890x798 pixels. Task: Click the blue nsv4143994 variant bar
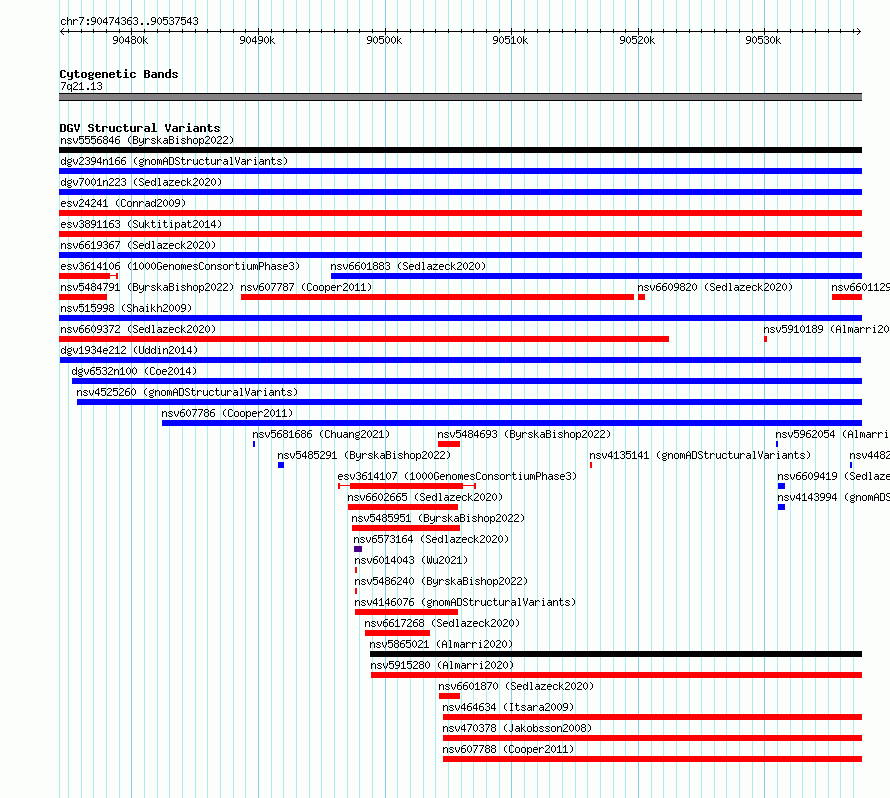tap(782, 507)
